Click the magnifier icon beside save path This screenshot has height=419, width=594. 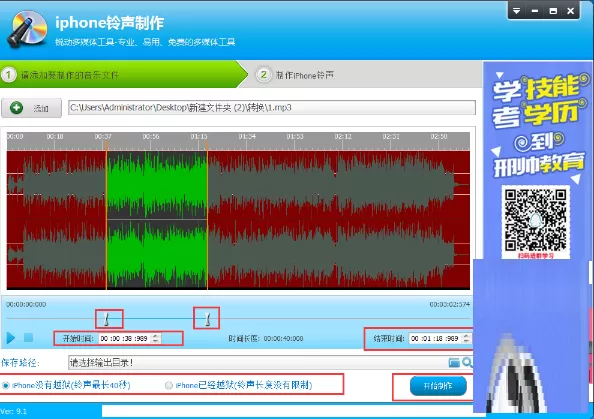tap(467, 363)
